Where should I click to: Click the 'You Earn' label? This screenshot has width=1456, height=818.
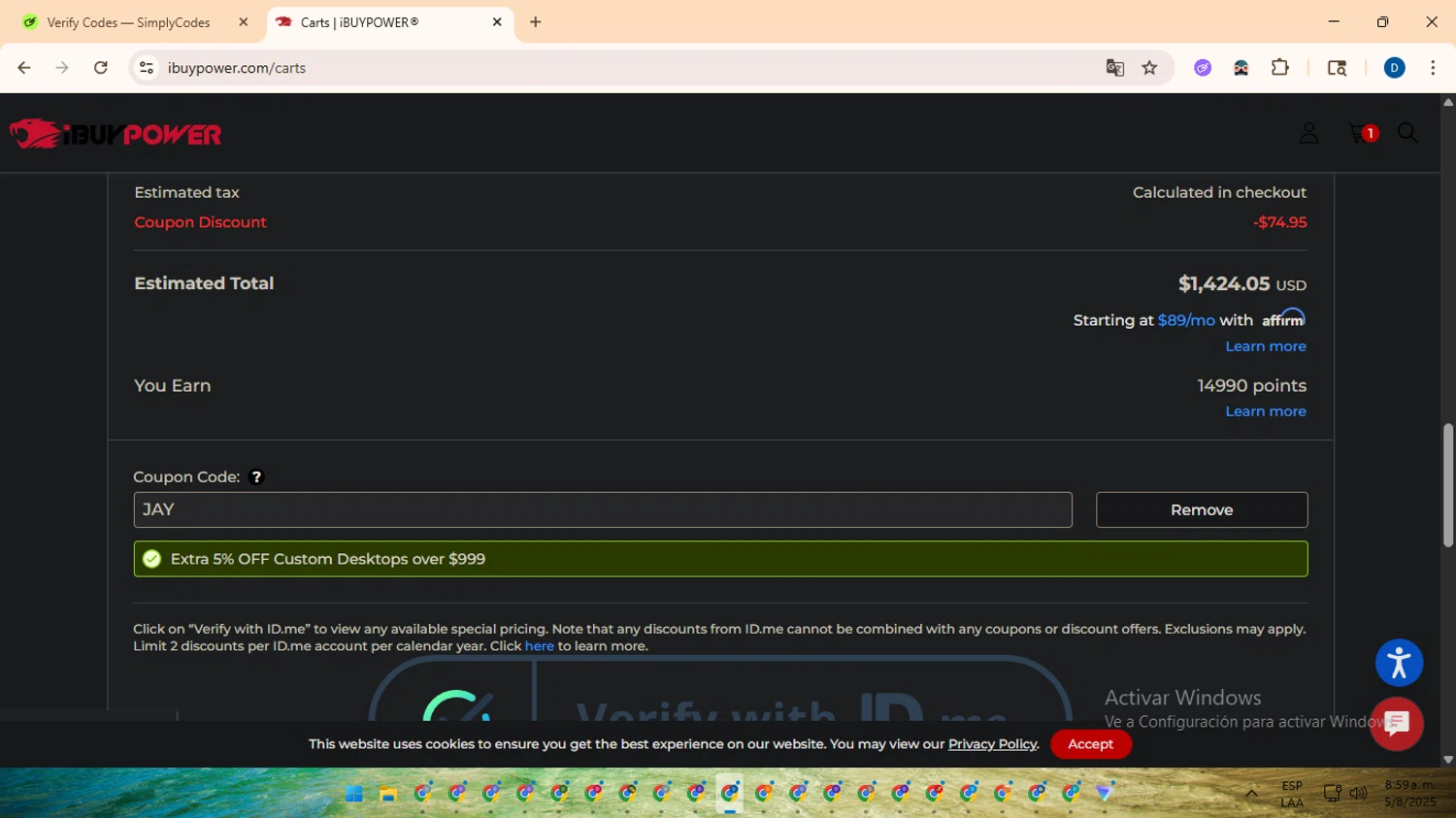pos(172,386)
